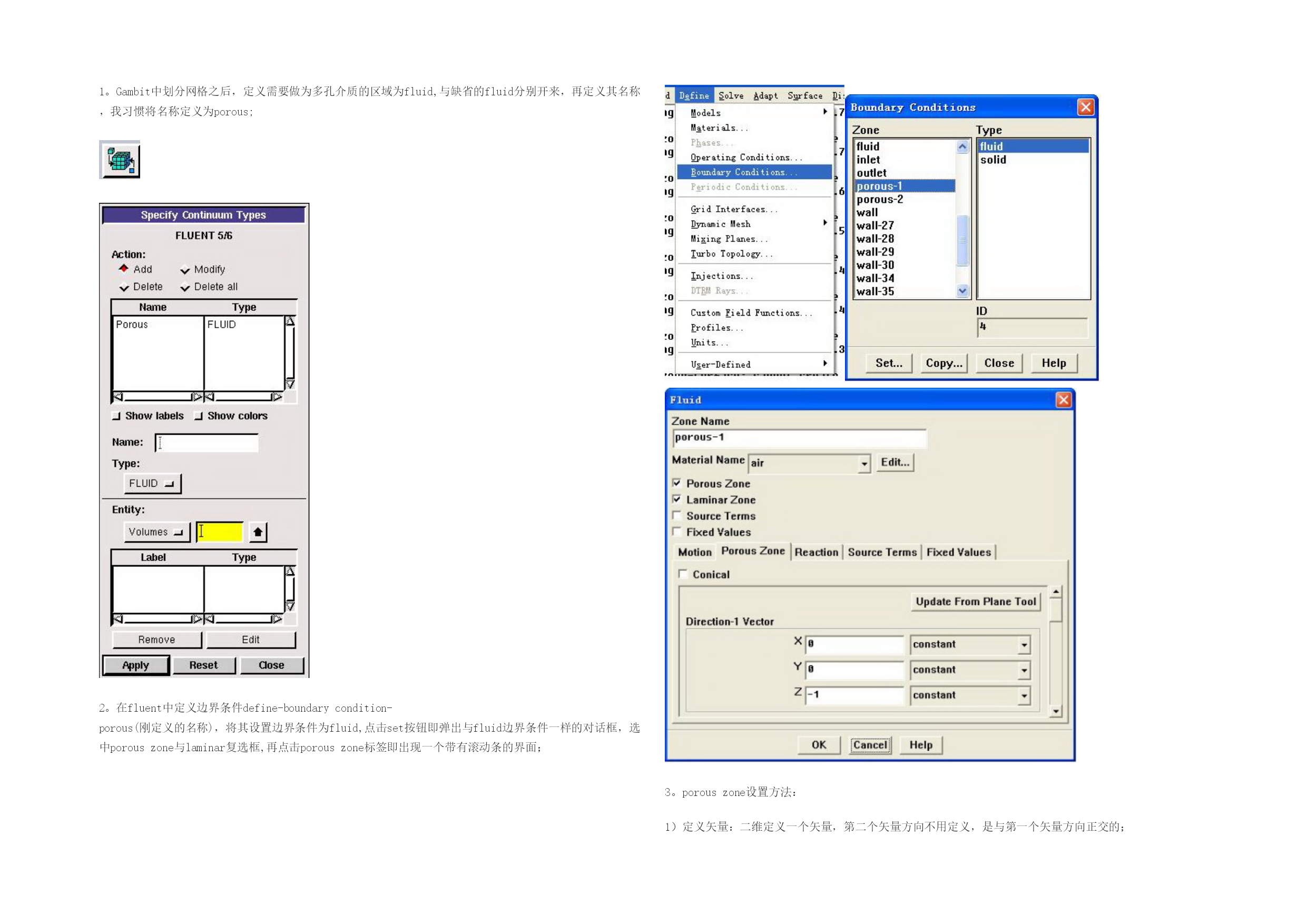1307x924 pixels.
Task: Open the X direction constant dropdown
Action: tap(970, 644)
